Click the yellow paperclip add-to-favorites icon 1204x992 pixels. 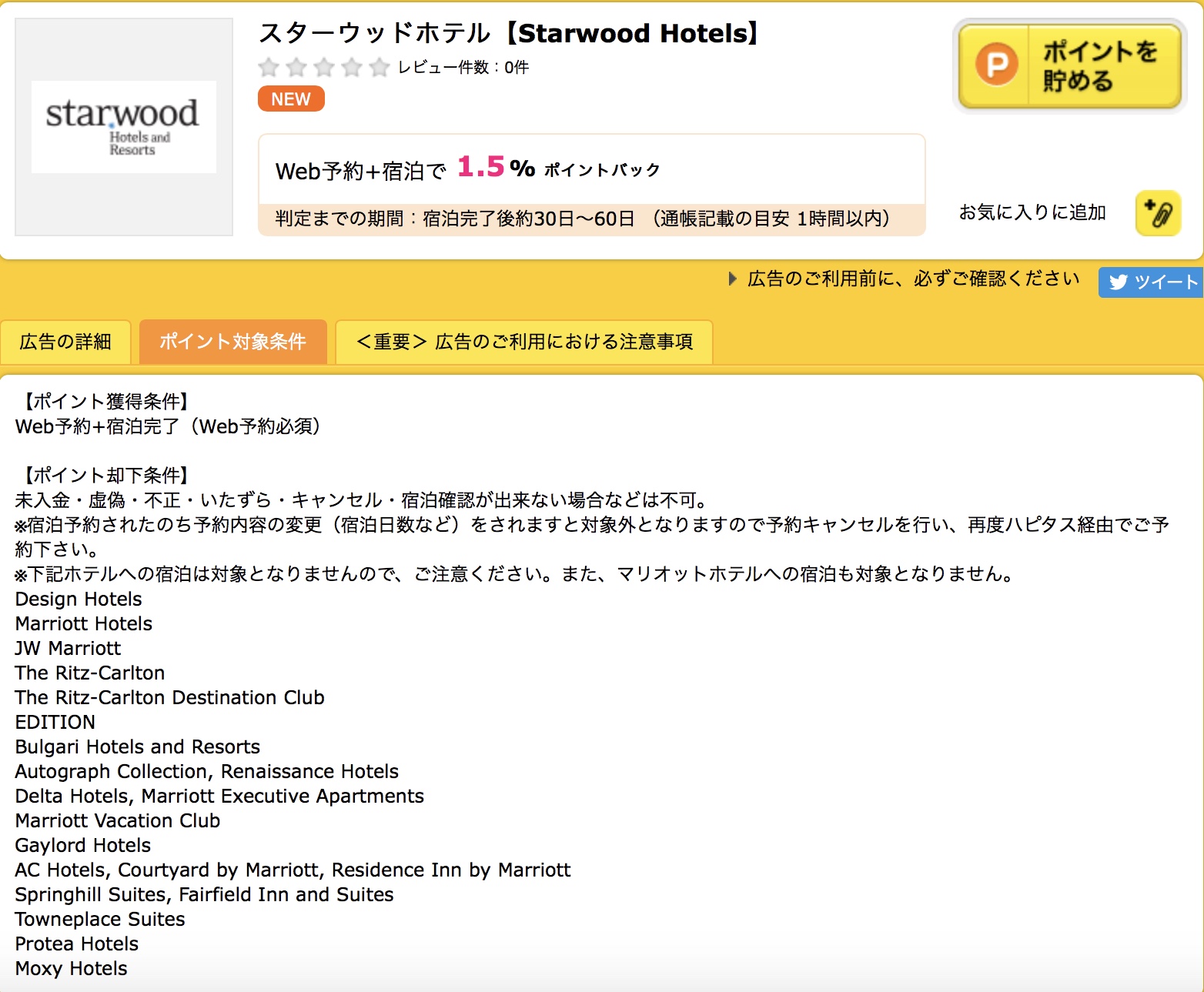click(1158, 213)
